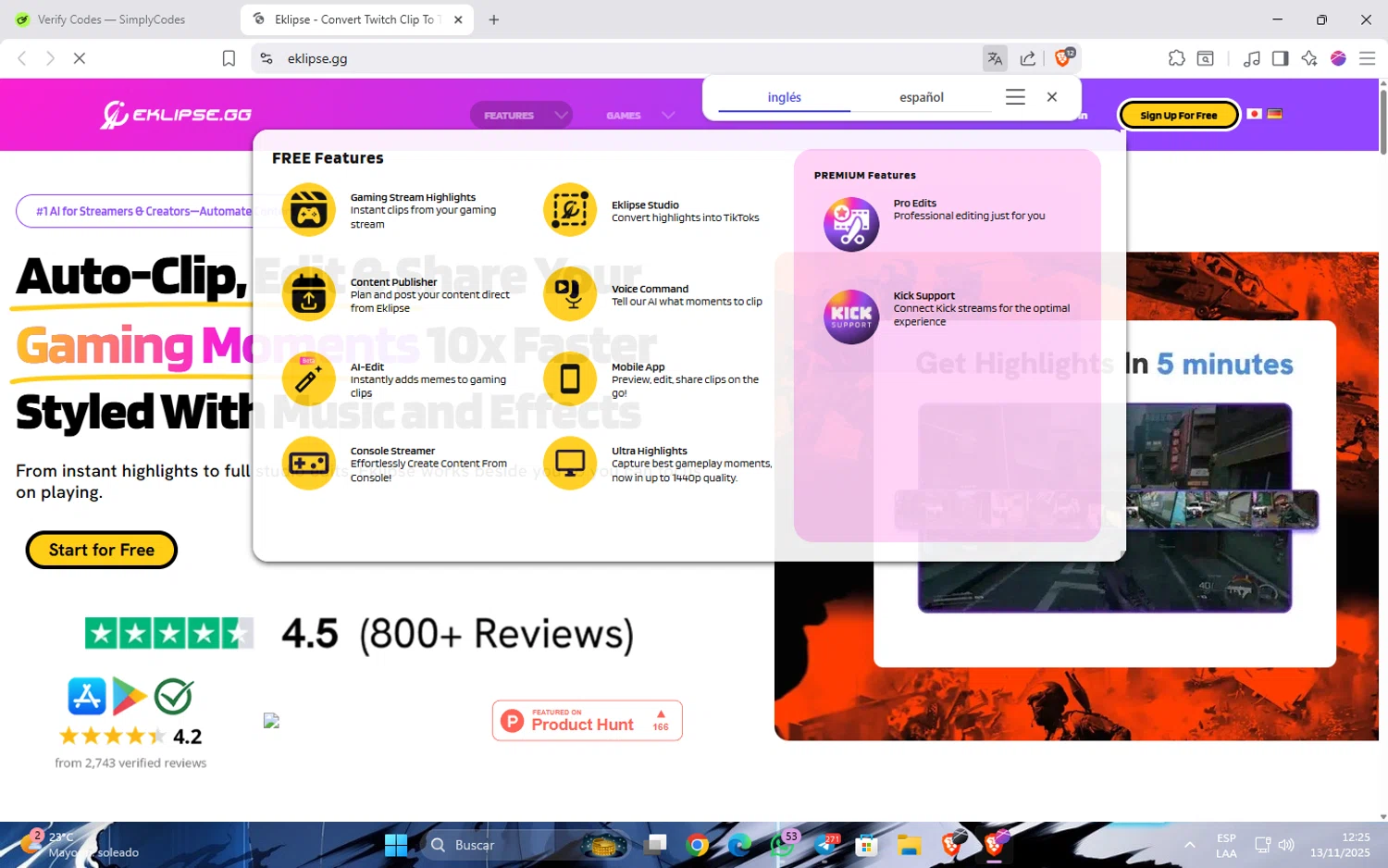Open the Content Publisher calendar icon
This screenshot has width=1388, height=868.
(308, 294)
